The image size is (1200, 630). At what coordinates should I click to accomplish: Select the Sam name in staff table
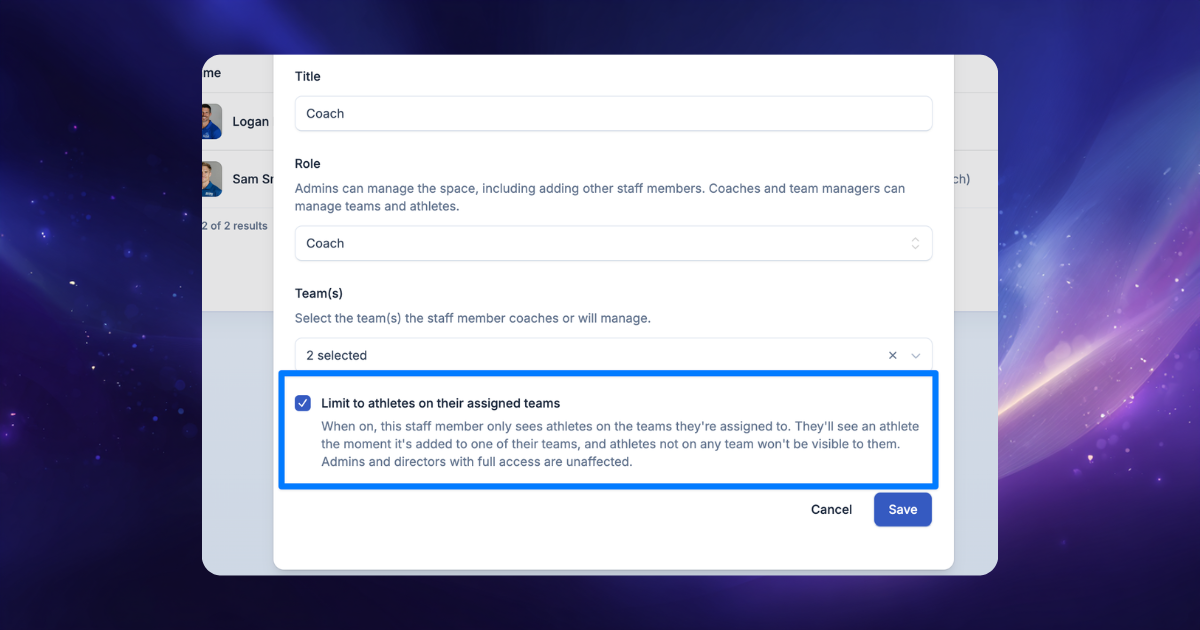tap(253, 179)
